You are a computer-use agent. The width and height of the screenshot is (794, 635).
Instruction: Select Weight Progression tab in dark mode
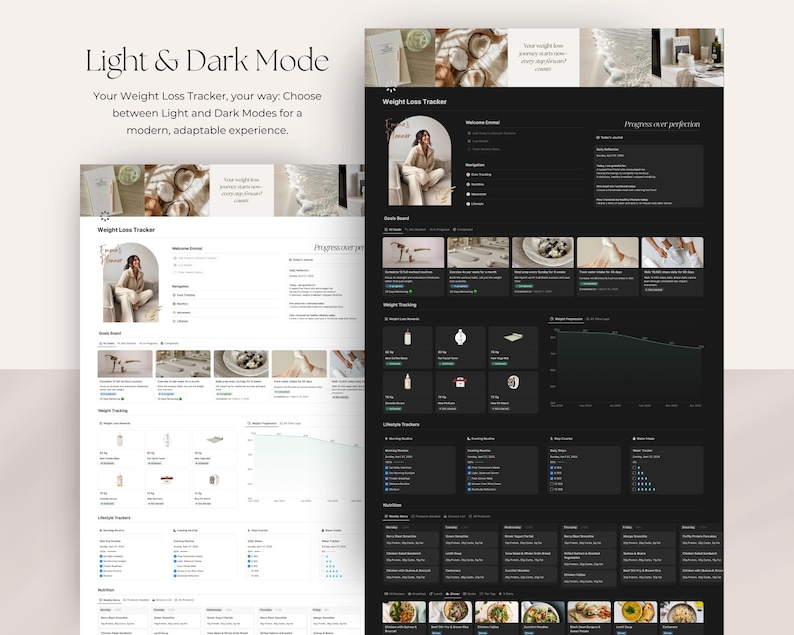566,319
